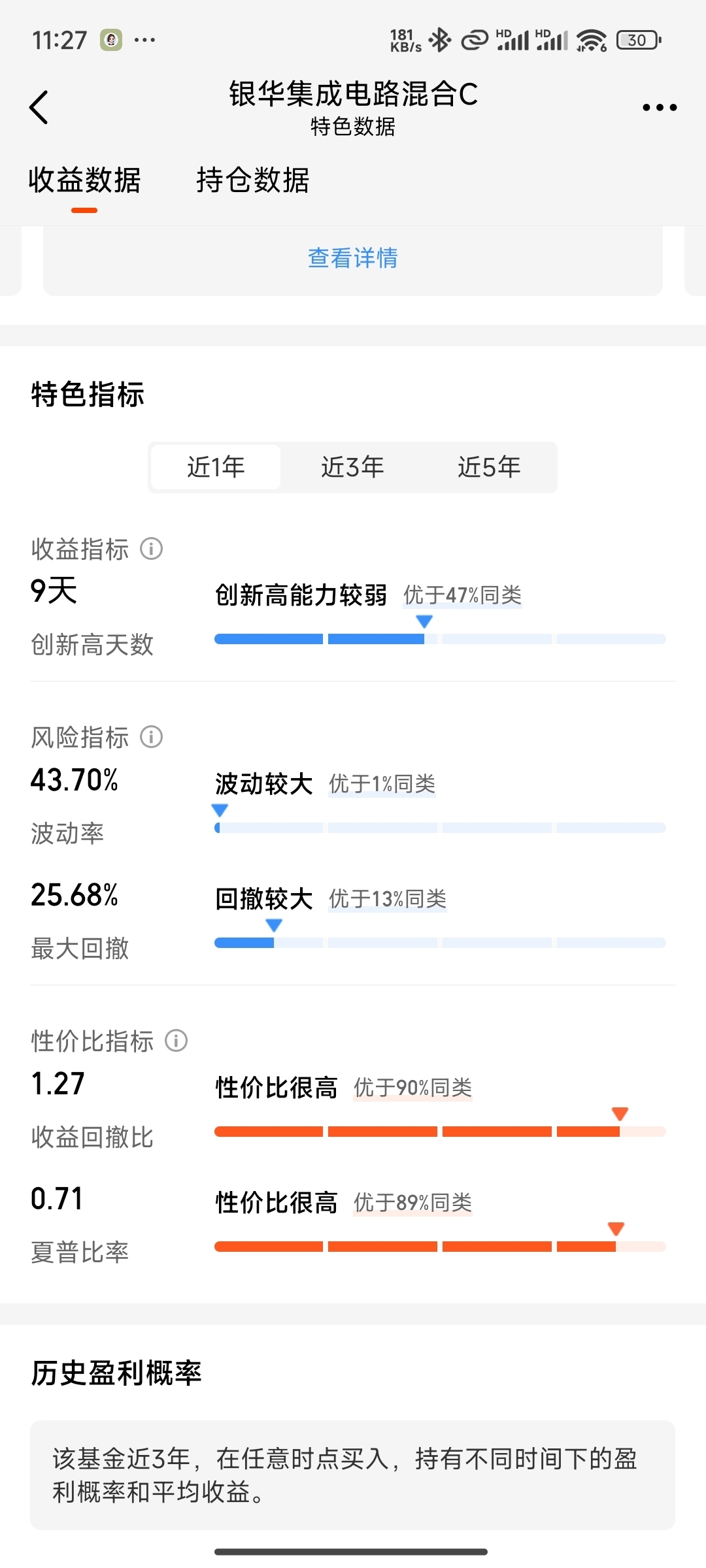The height and width of the screenshot is (1568, 706).
Task: Select the 近1年 period option
Action: tap(216, 467)
